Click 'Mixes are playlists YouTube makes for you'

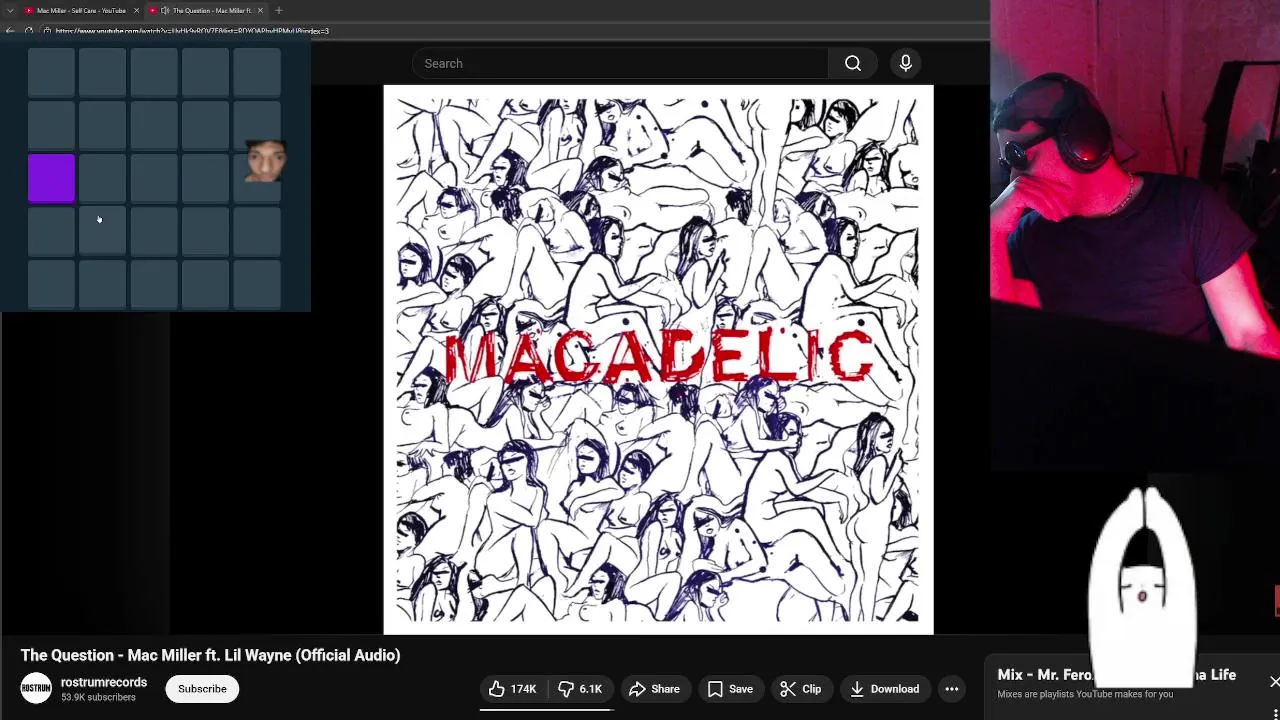(x=1085, y=694)
